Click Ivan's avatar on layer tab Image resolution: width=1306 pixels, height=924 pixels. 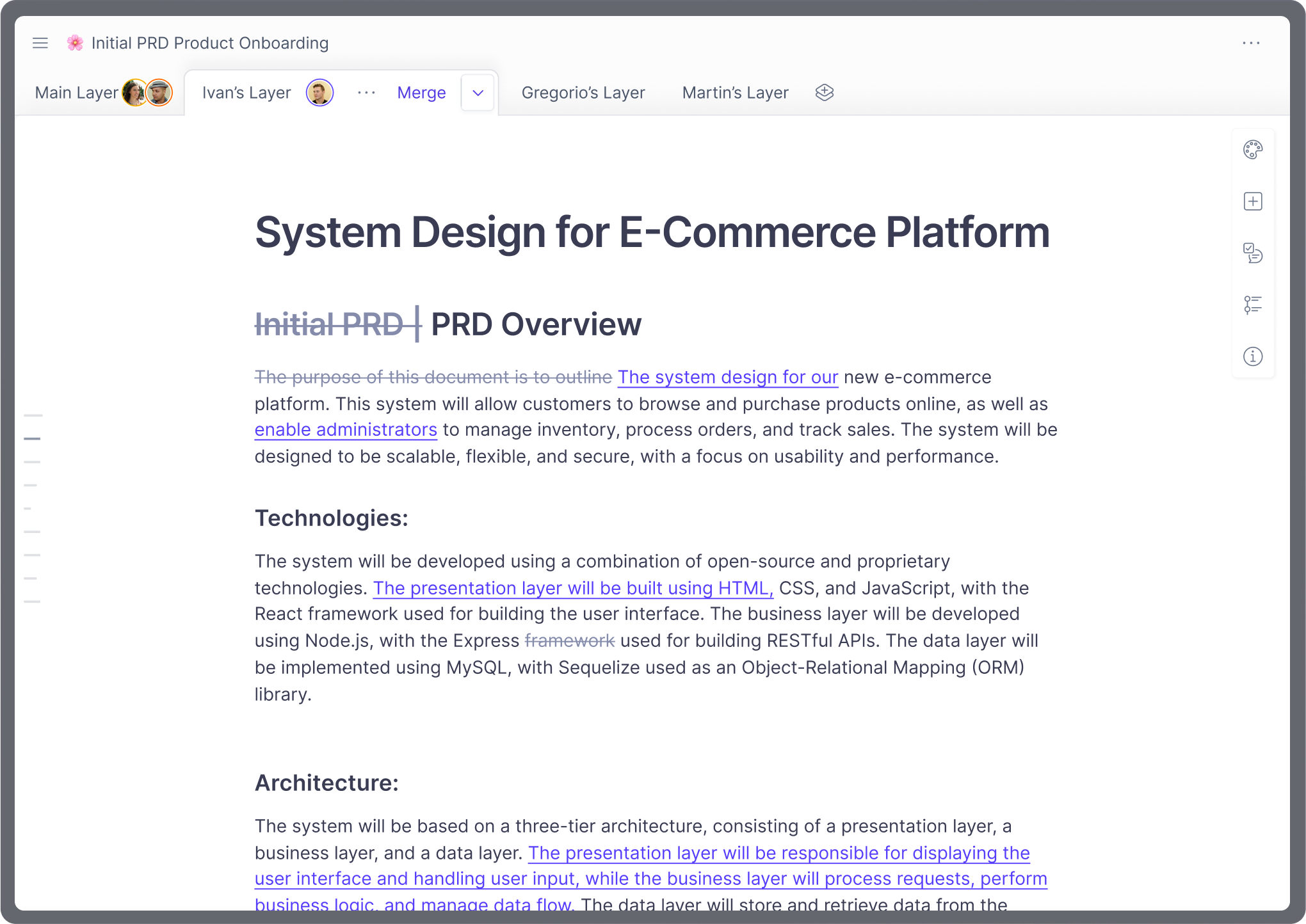[x=319, y=93]
